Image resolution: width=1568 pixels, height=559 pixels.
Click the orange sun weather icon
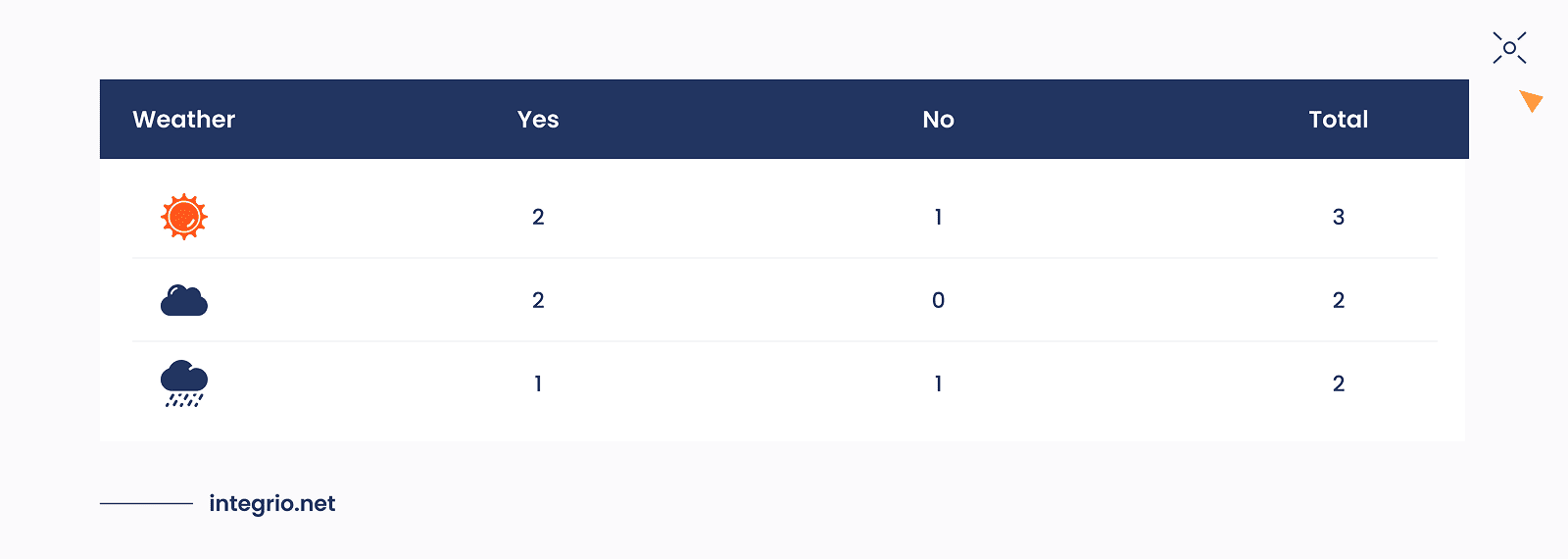point(184,217)
